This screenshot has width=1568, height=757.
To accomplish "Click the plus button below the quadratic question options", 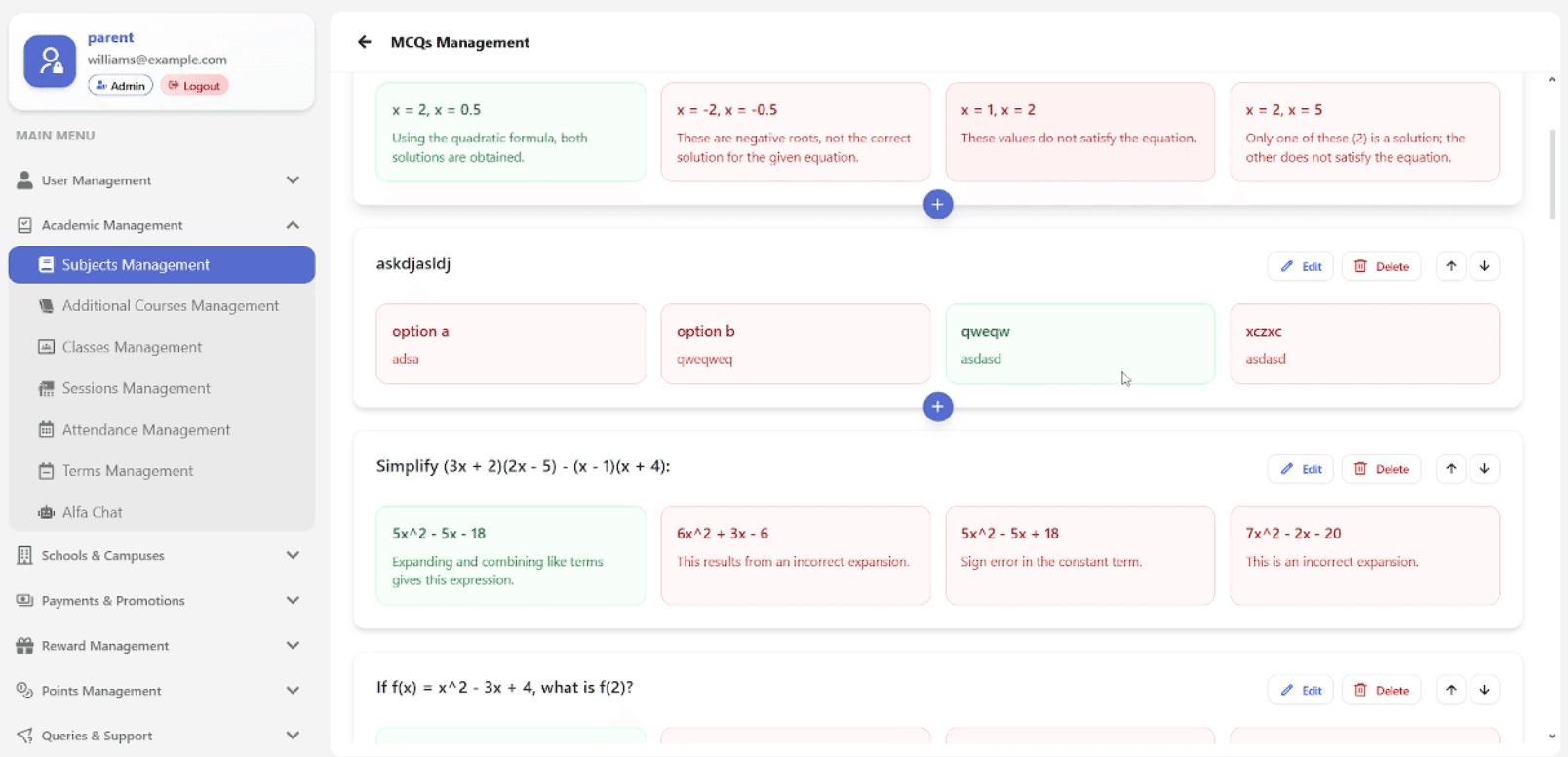I will click(x=937, y=205).
